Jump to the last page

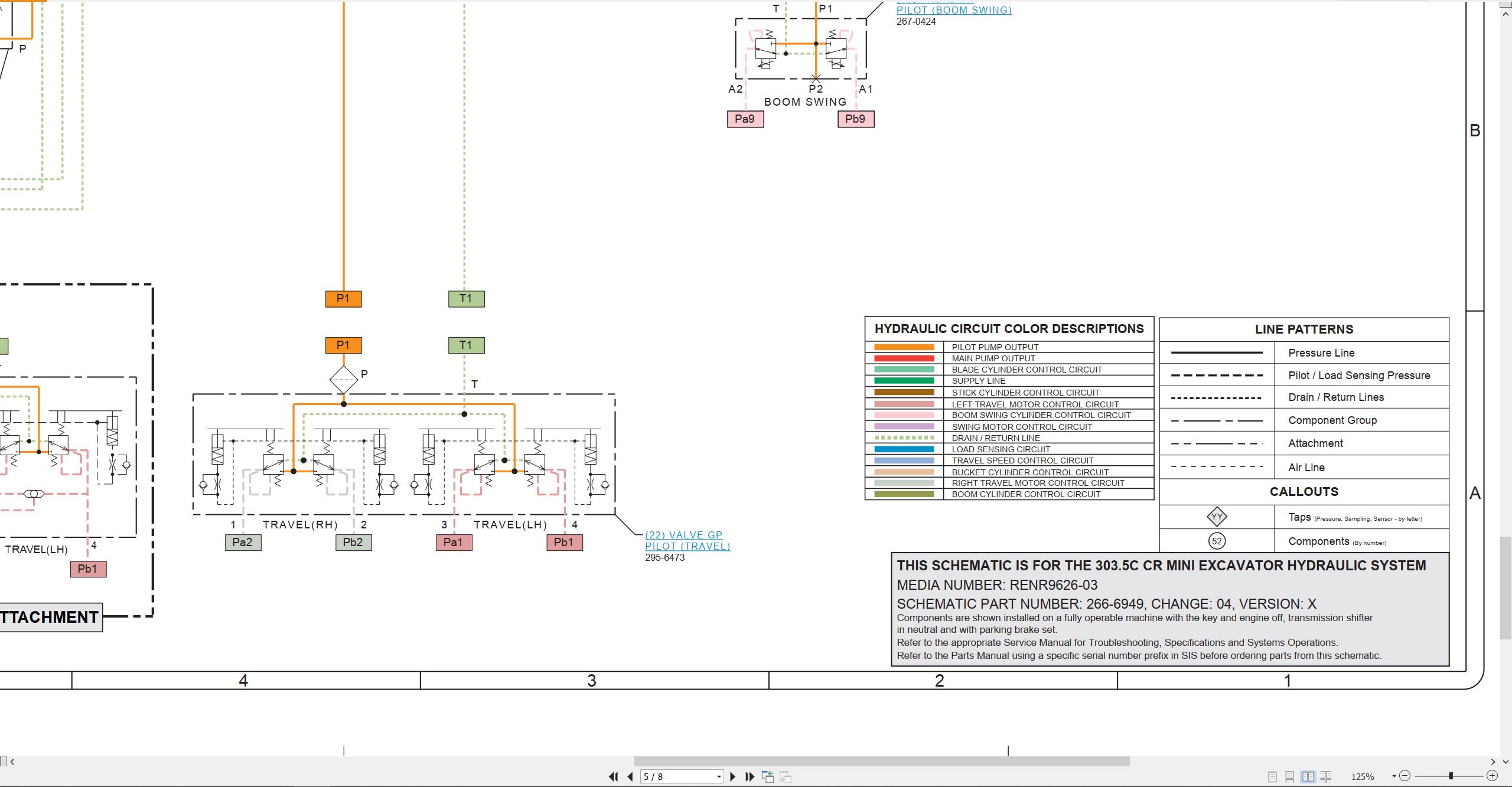tap(750, 777)
